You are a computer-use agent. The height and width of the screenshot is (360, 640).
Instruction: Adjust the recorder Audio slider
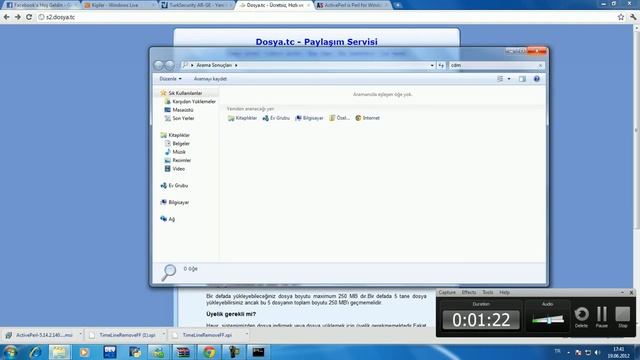548,320
